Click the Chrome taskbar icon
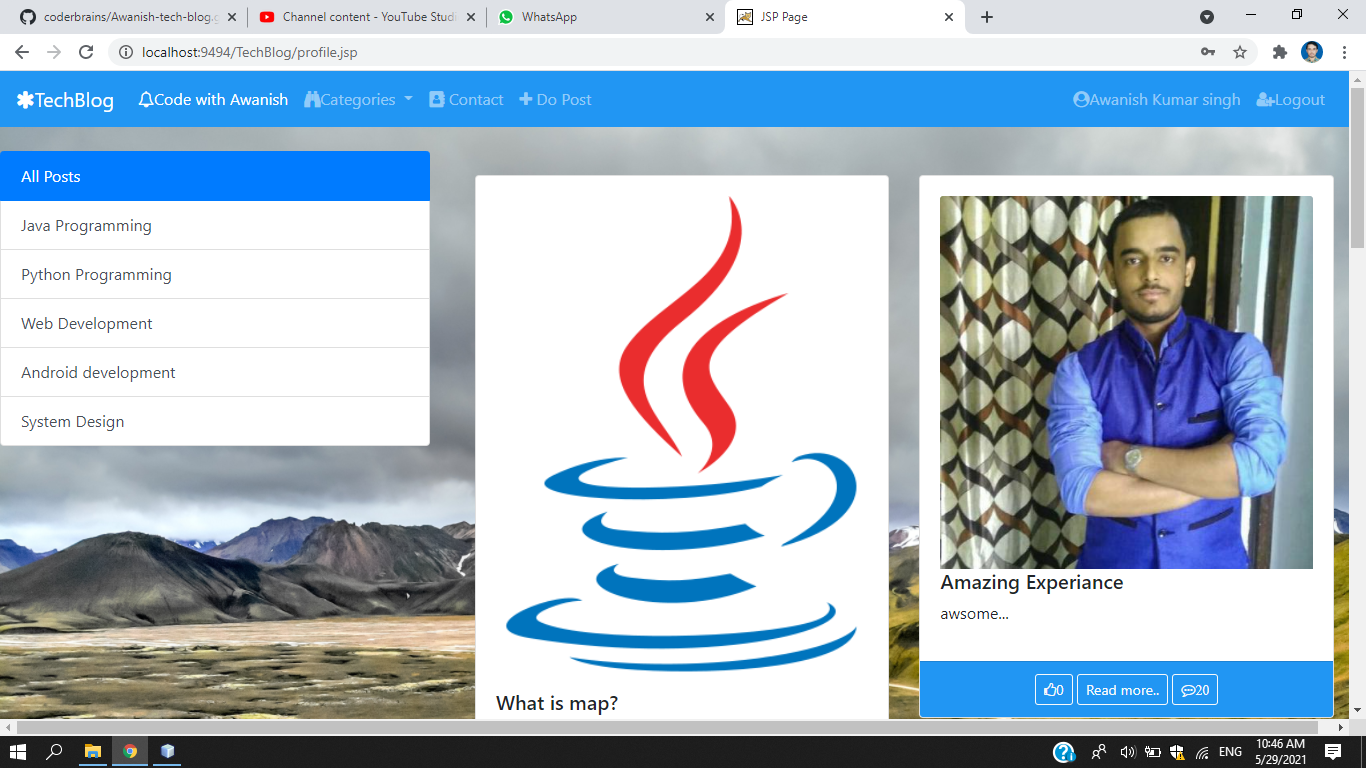Image resolution: width=1366 pixels, height=768 pixels. coord(130,751)
